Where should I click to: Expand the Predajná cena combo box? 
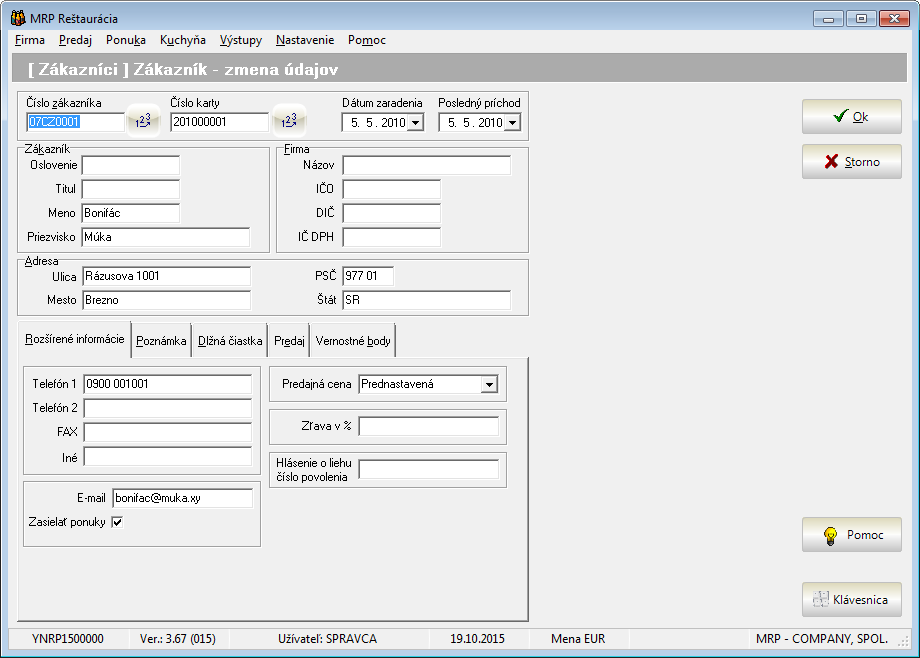pos(489,384)
